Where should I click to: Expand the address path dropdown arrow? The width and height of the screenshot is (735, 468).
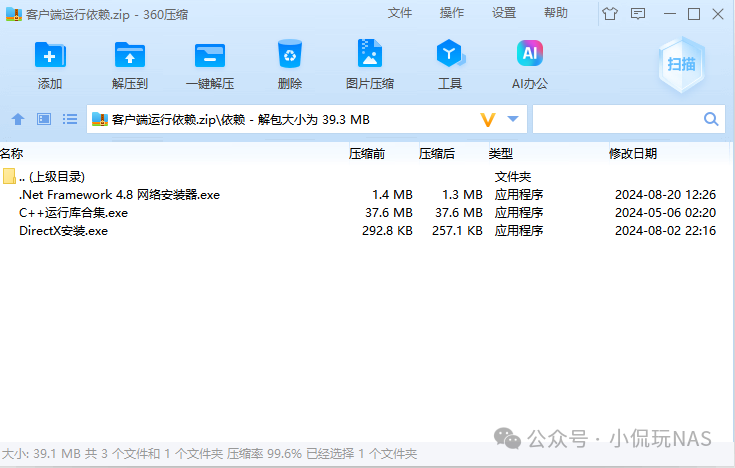(513, 120)
